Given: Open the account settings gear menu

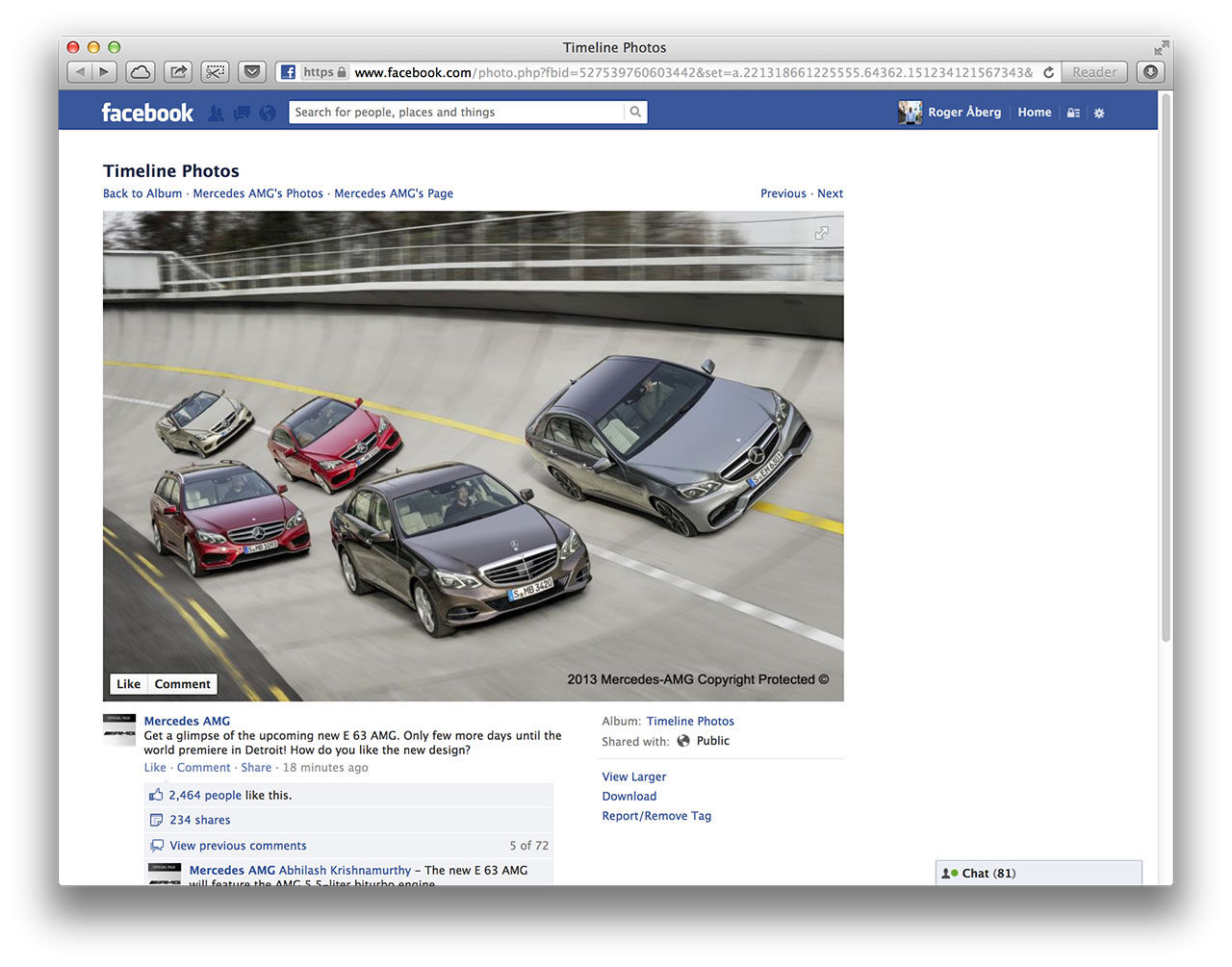Looking at the screenshot, I should [x=1099, y=114].
